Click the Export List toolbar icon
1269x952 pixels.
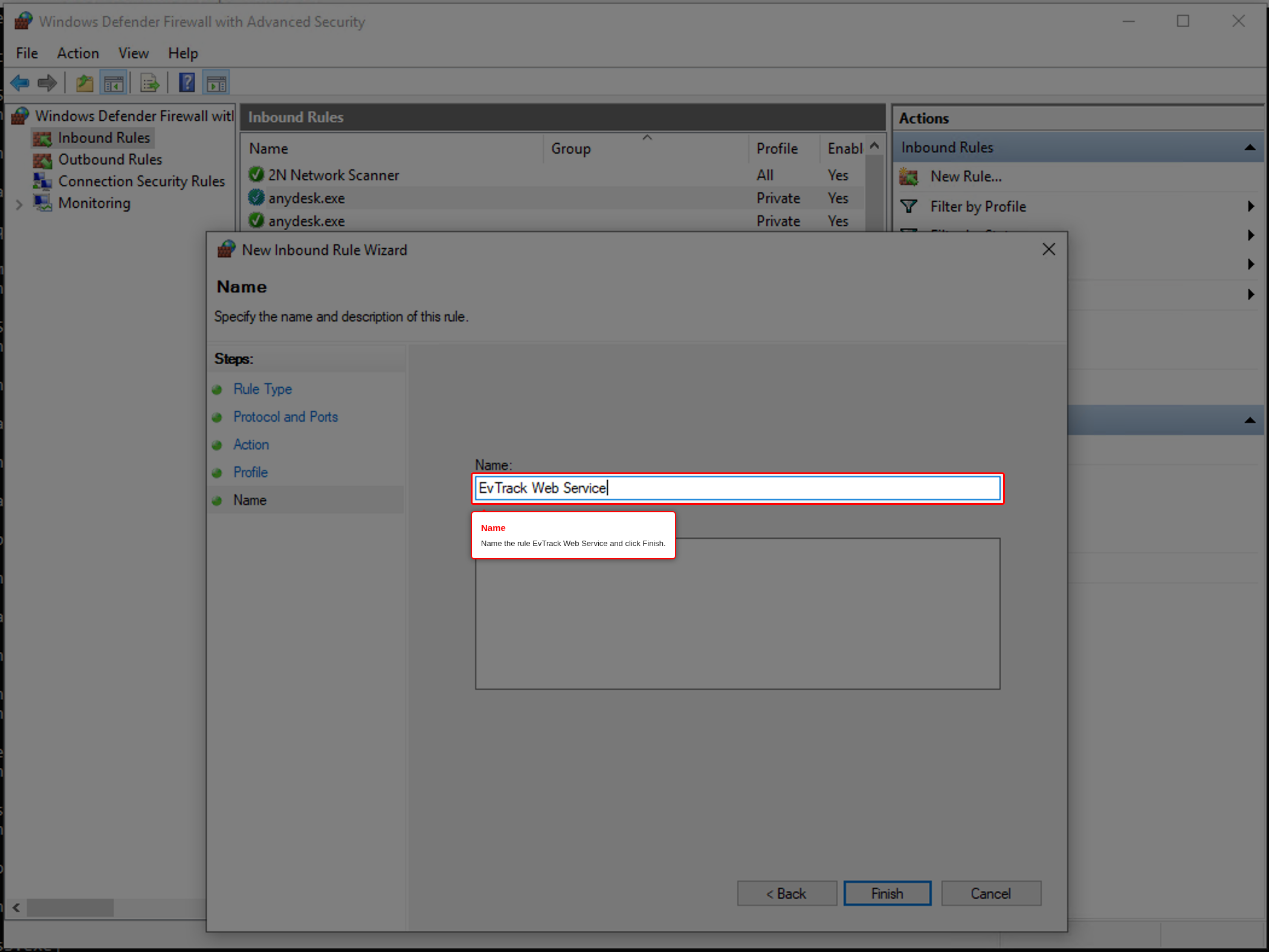pyautogui.click(x=149, y=83)
